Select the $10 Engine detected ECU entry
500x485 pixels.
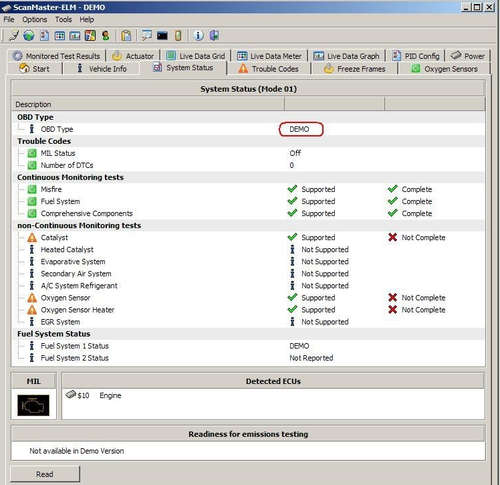(93, 395)
